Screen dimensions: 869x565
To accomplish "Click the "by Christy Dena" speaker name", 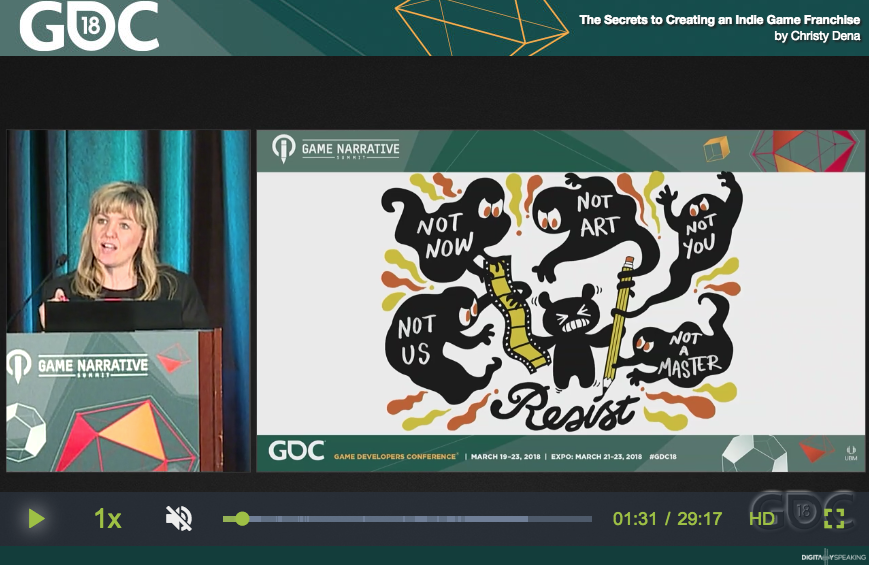I will pos(817,36).
